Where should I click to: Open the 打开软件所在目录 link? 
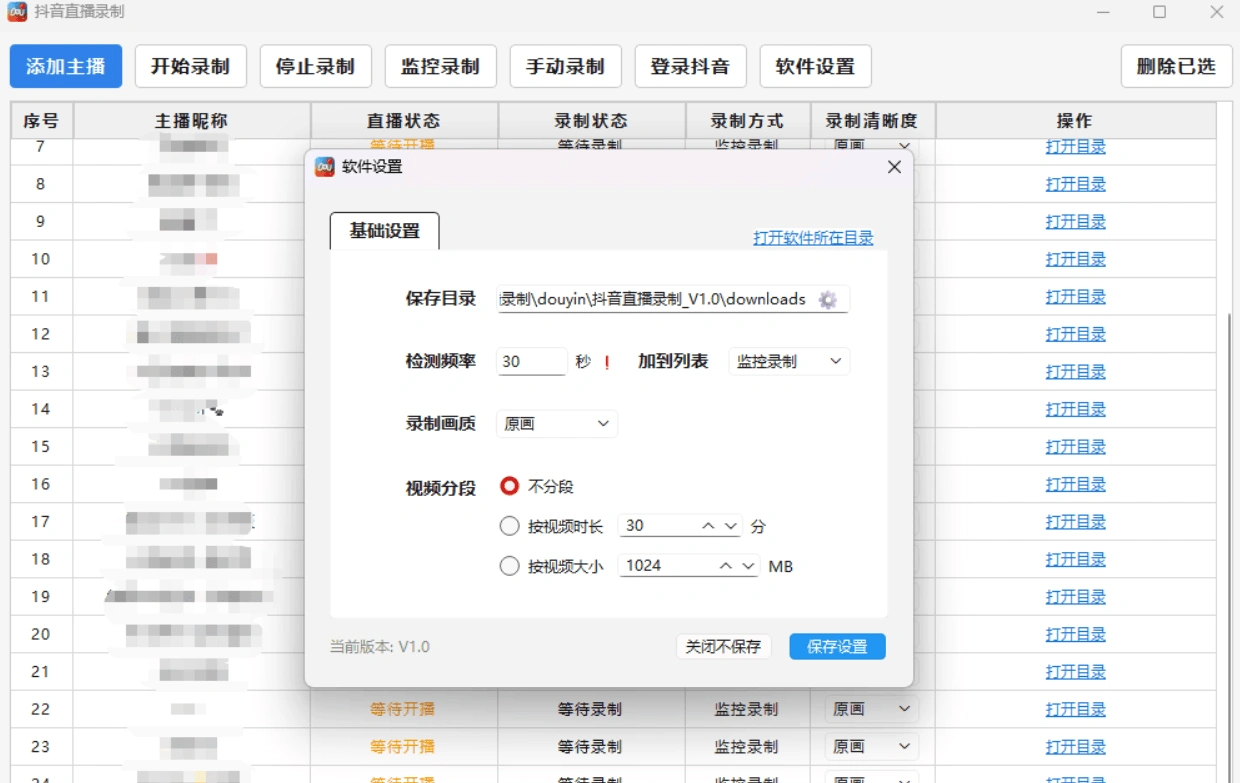[x=813, y=238]
